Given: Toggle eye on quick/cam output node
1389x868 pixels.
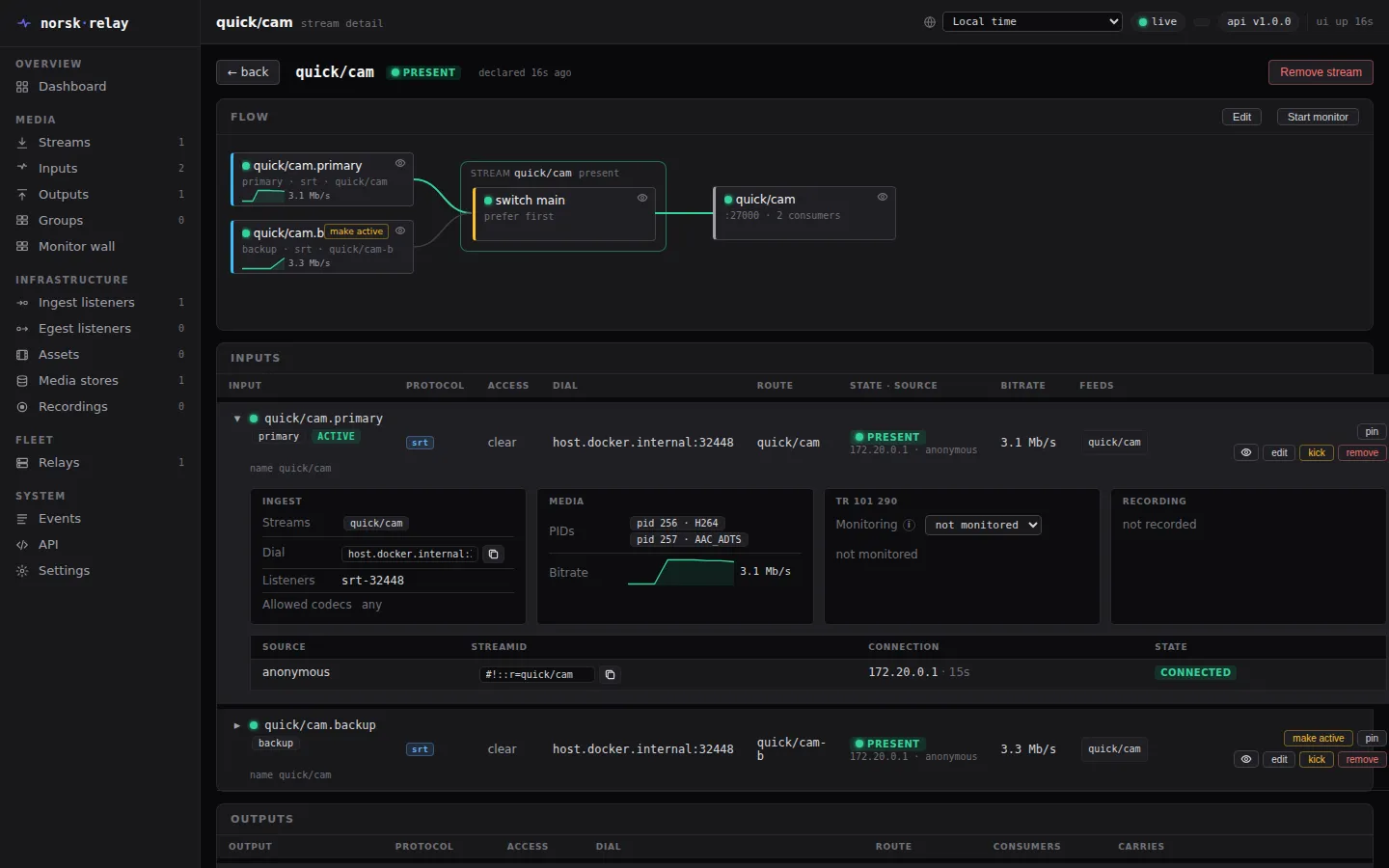Looking at the screenshot, I should click(883, 197).
